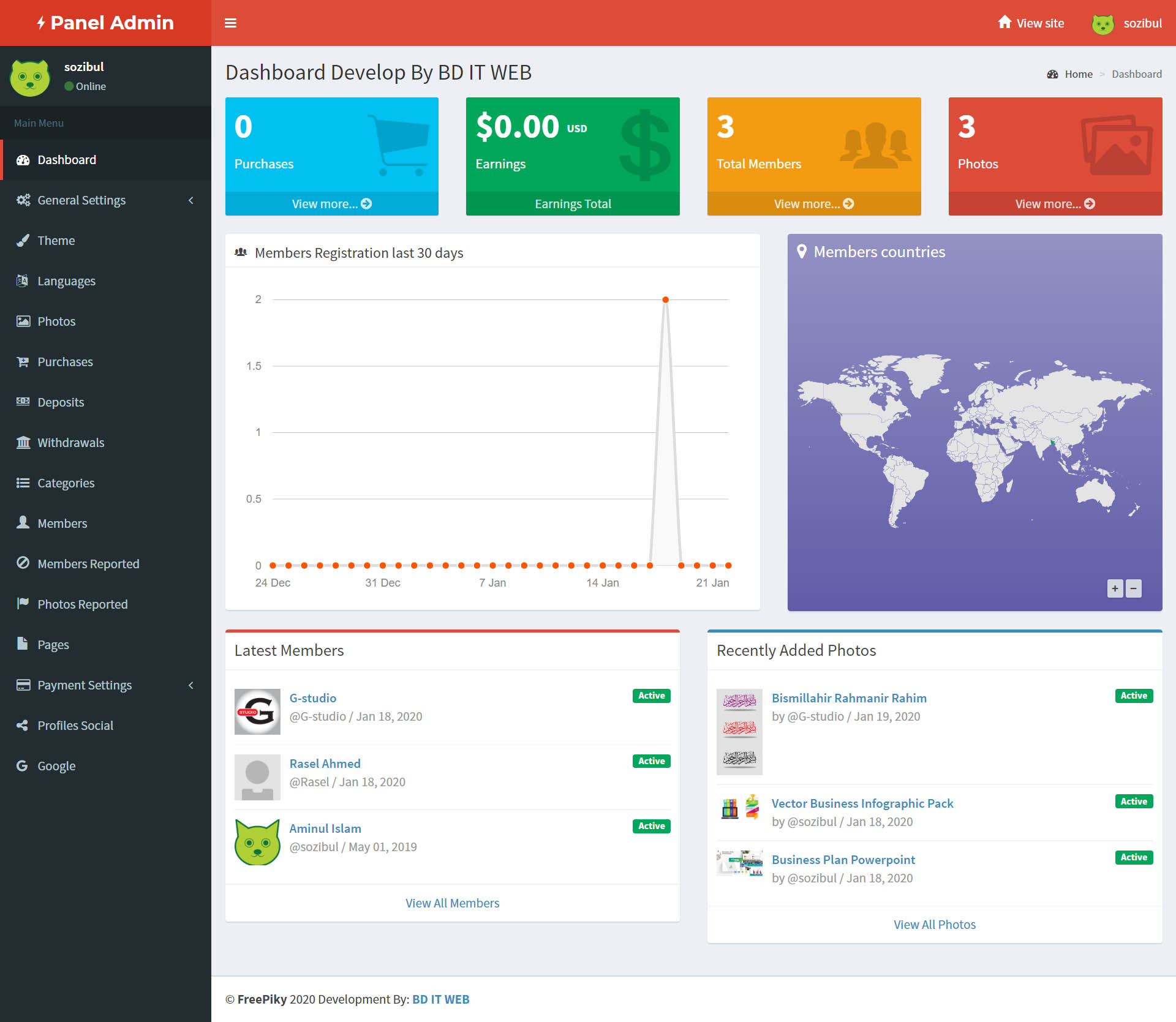Open the Deposits menu item
This screenshot has width=1176, height=1022.
coord(61,402)
